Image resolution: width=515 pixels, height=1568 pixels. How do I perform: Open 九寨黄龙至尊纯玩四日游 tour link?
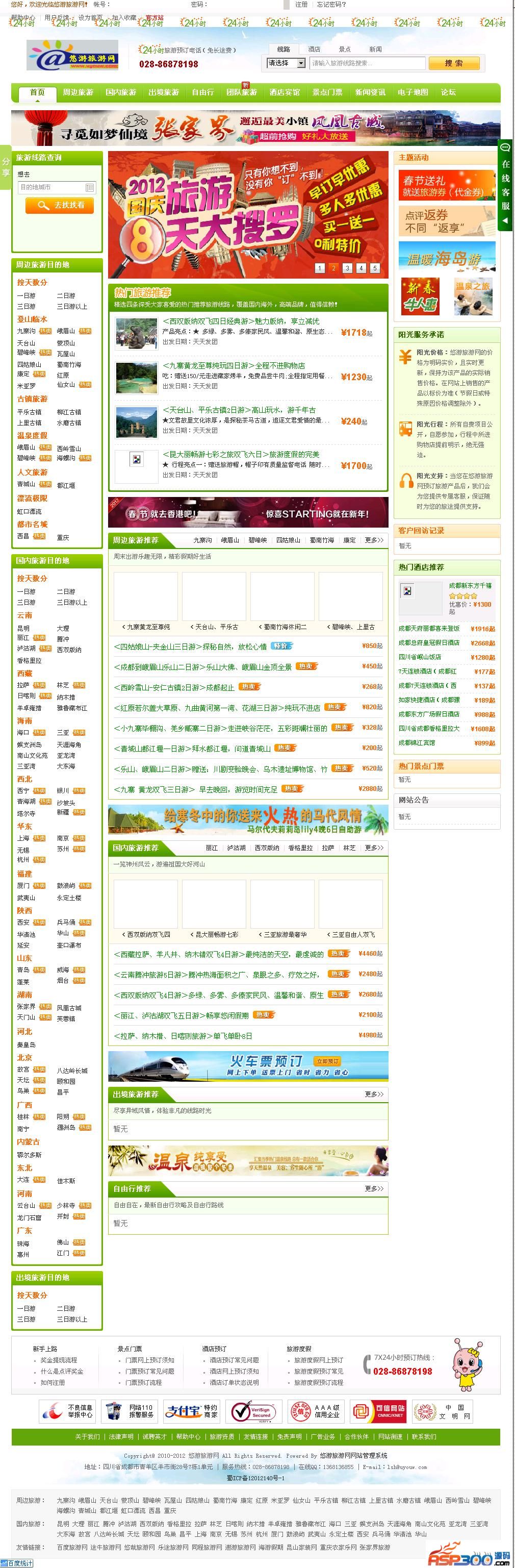tap(234, 365)
